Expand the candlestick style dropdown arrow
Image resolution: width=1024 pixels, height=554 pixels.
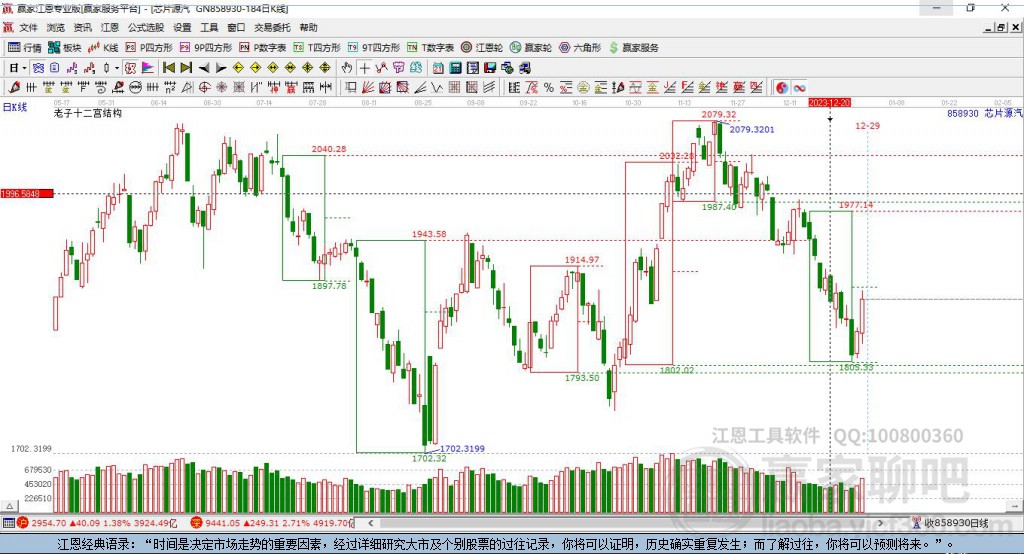[x=117, y=68]
